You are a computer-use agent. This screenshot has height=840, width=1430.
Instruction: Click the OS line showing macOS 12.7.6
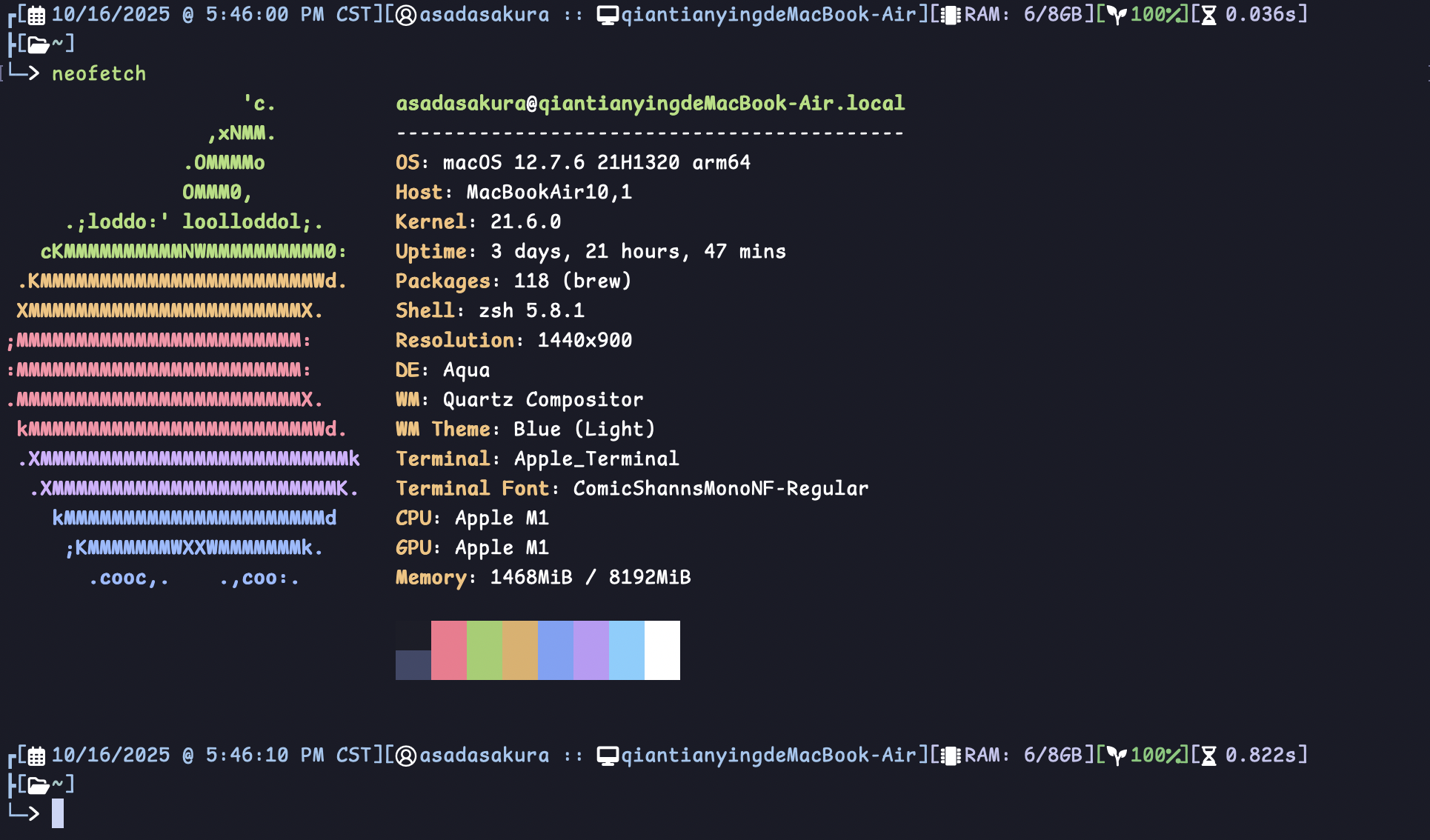click(x=572, y=162)
